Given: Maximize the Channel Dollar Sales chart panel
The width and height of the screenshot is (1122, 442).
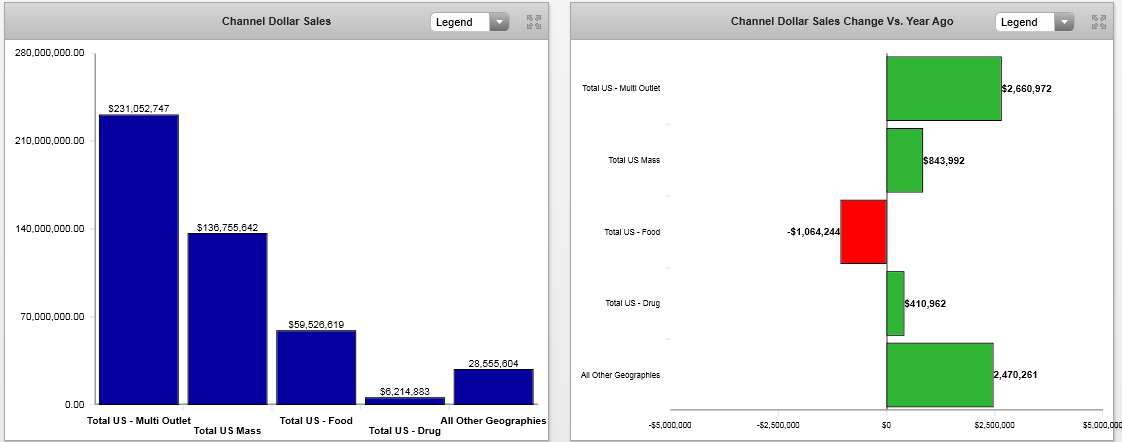Looking at the screenshot, I should point(533,21).
